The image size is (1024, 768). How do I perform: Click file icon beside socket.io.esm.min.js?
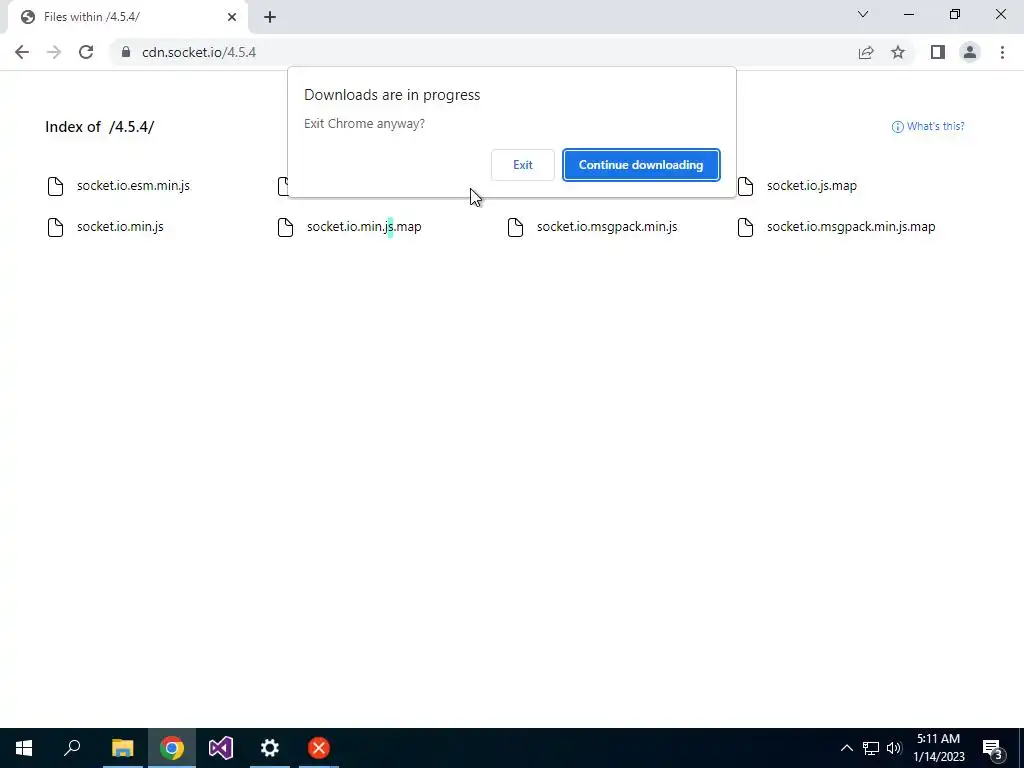(x=56, y=186)
